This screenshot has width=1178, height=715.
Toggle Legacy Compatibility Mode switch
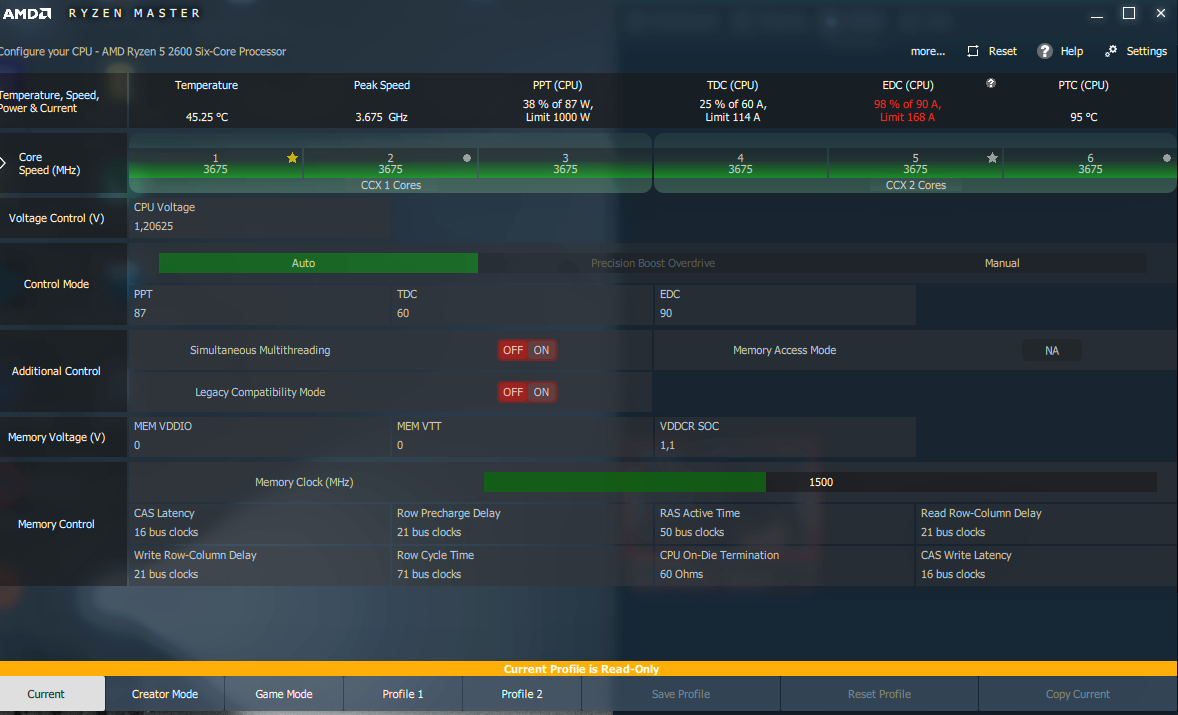pos(527,392)
